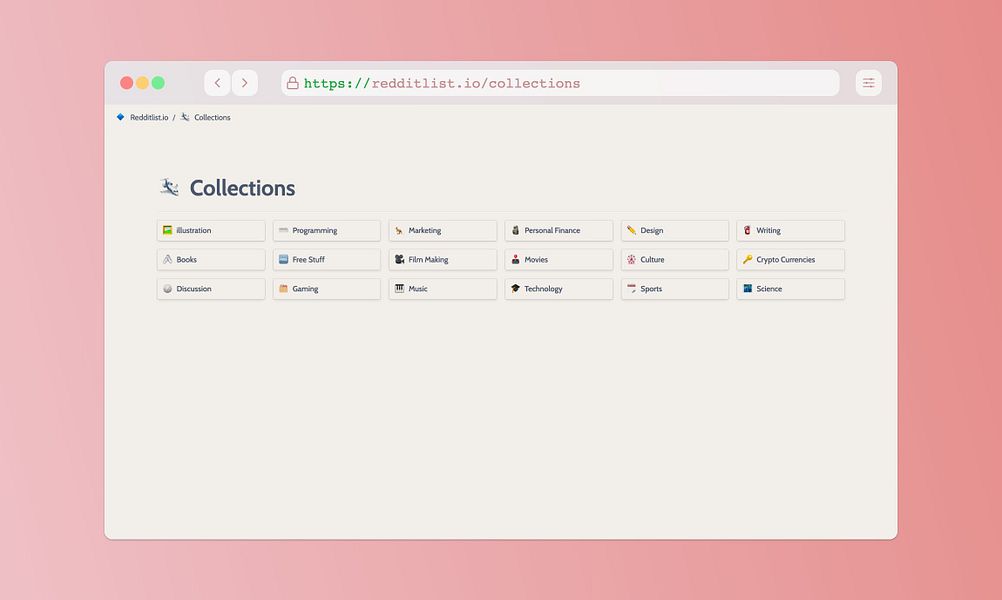This screenshot has width=1002, height=600.
Task: Go to the Technology collection
Action: click(x=559, y=289)
